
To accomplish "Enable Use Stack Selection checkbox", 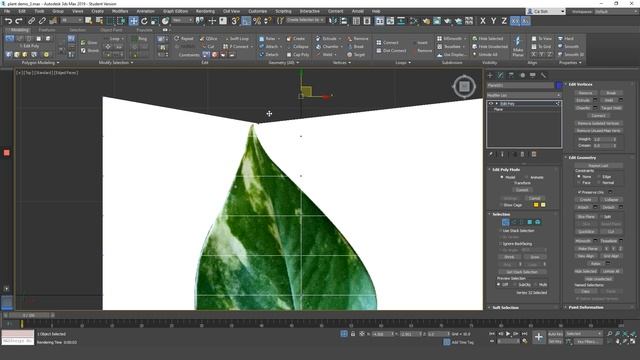I will pos(501,231).
